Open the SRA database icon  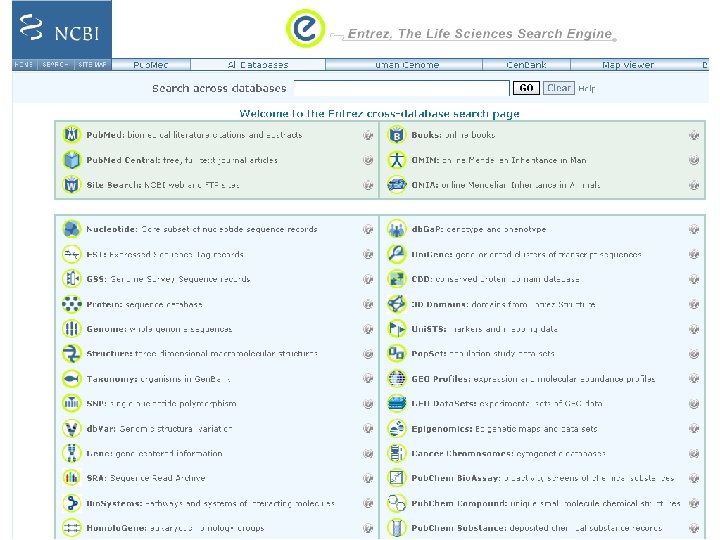pos(72,478)
